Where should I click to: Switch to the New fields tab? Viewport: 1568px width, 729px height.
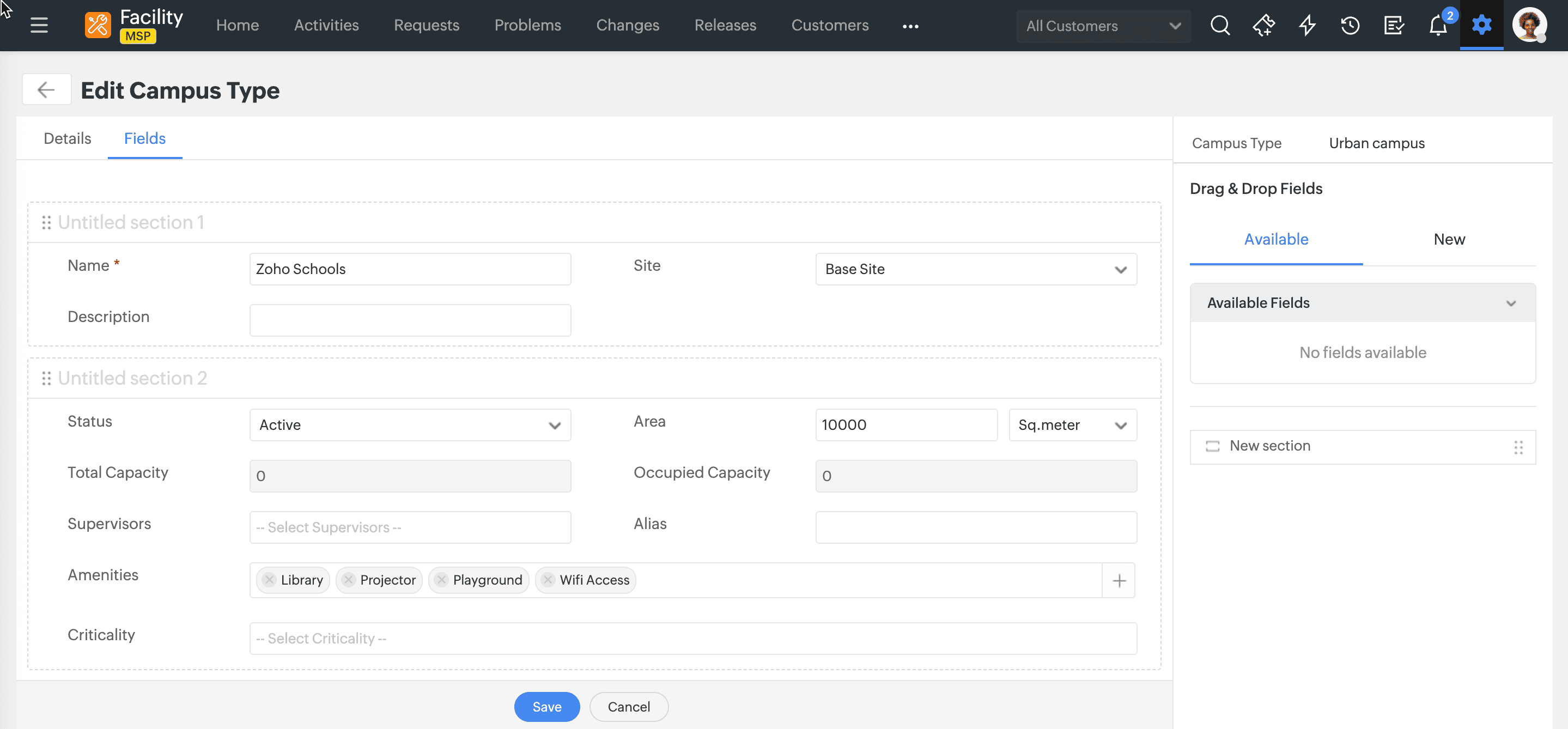coord(1449,239)
